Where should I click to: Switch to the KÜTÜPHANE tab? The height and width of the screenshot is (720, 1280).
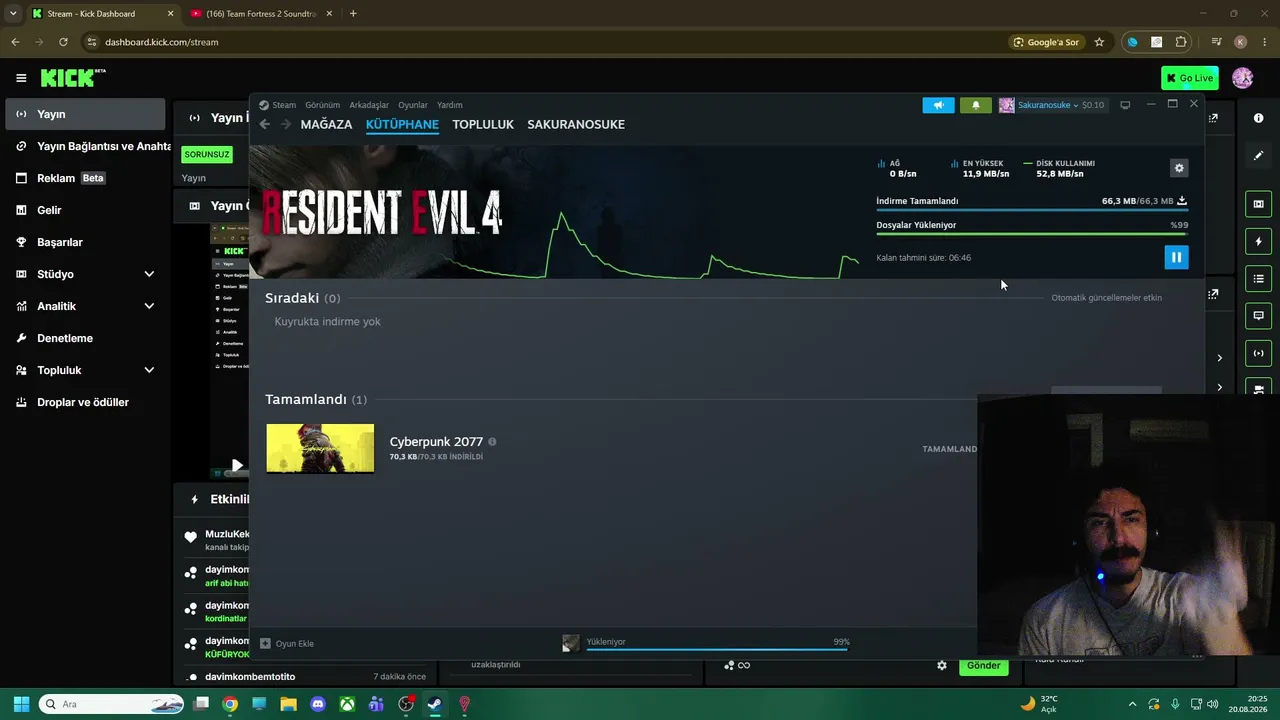[402, 124]
